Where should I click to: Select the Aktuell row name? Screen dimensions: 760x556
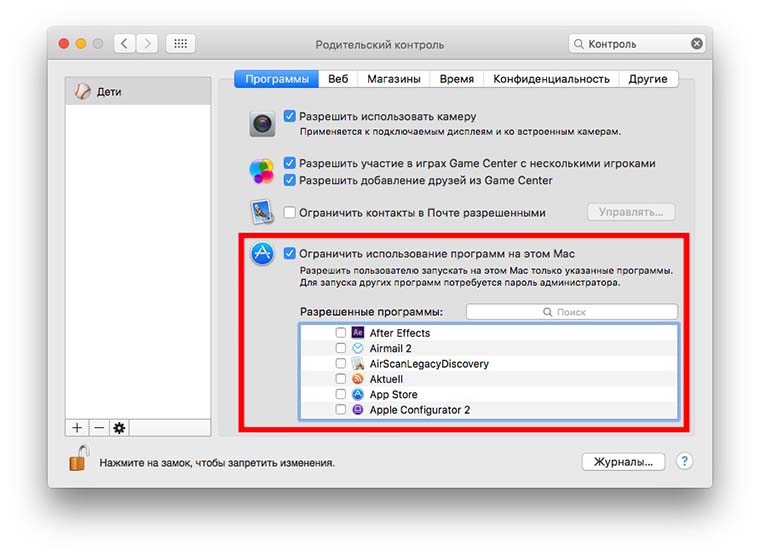click(386, 379)
